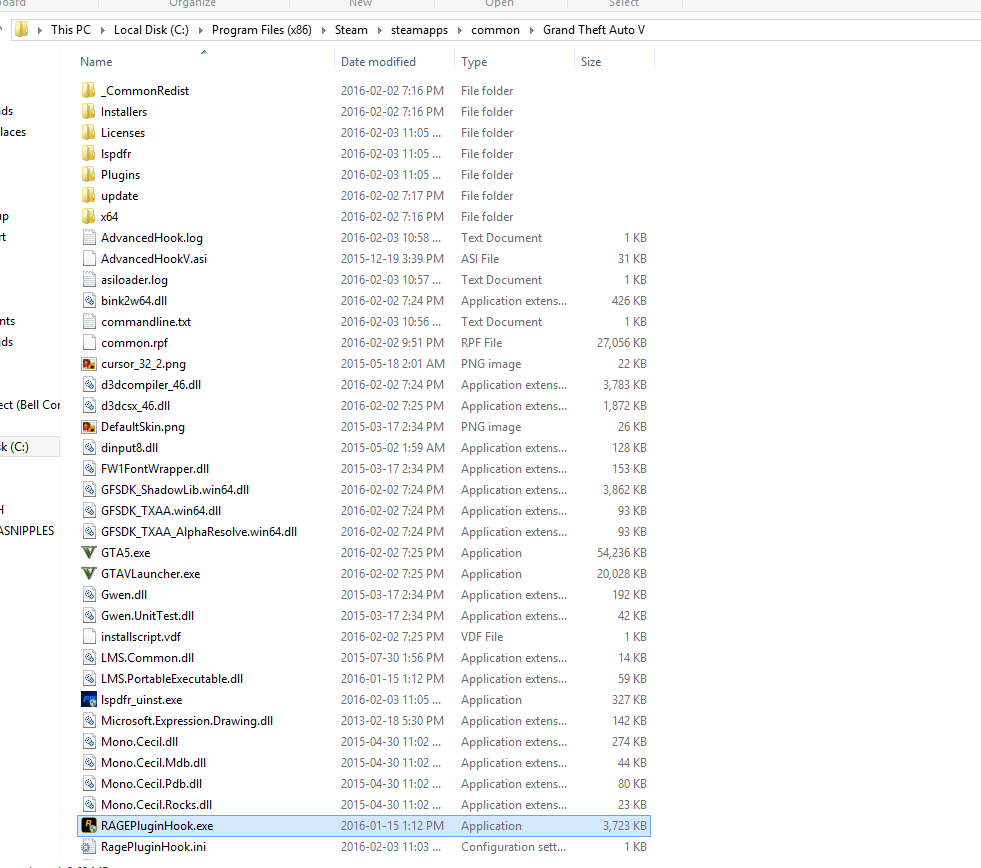Screen dimensions: 981x868
Task: Expand the chevron after This PC
Action: tap(102, 30)
